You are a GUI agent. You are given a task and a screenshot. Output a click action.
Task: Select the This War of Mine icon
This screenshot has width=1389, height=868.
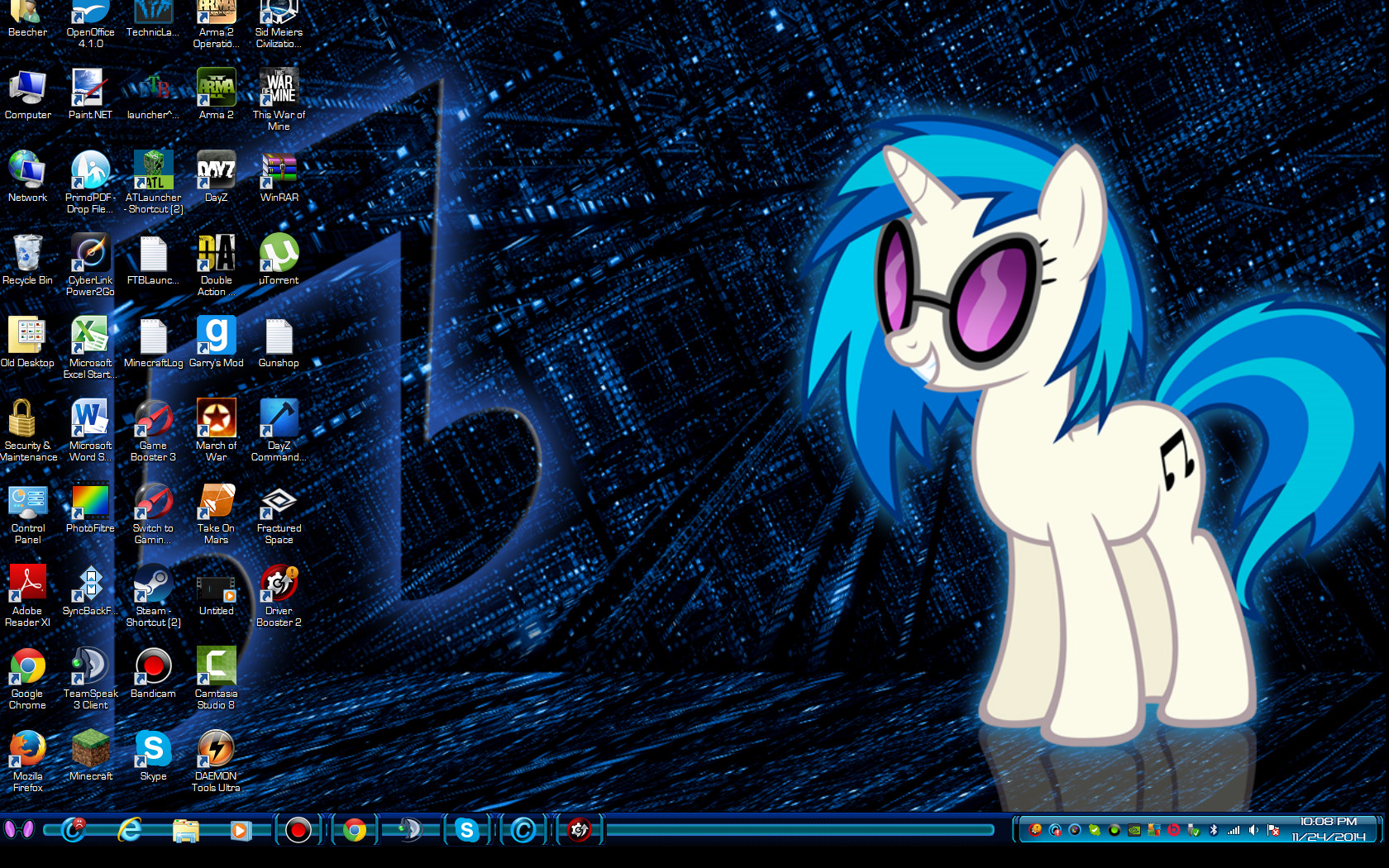pos(279,99)
